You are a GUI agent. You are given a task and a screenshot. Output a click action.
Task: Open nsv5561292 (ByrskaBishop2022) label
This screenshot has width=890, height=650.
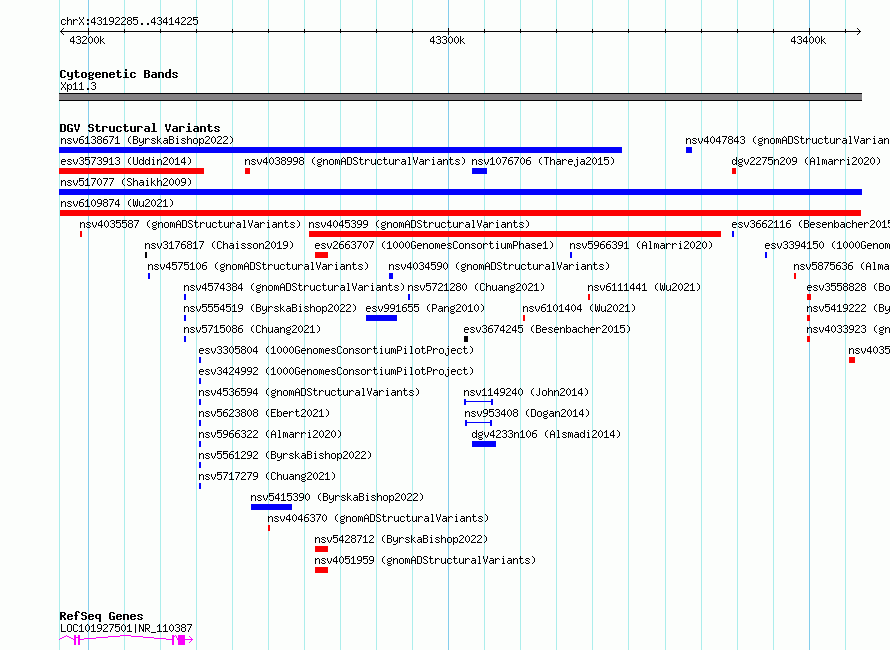click(285, 455)
